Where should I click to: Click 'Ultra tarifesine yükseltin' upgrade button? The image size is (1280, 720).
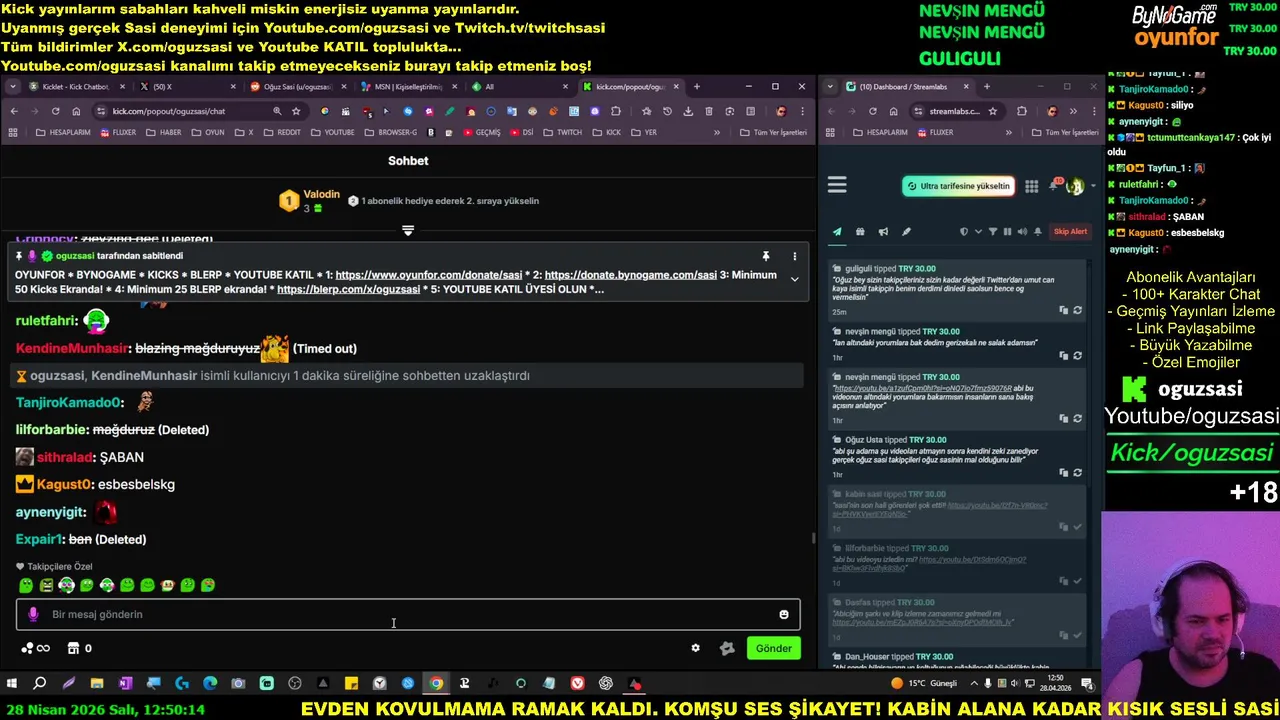point(958,186)
